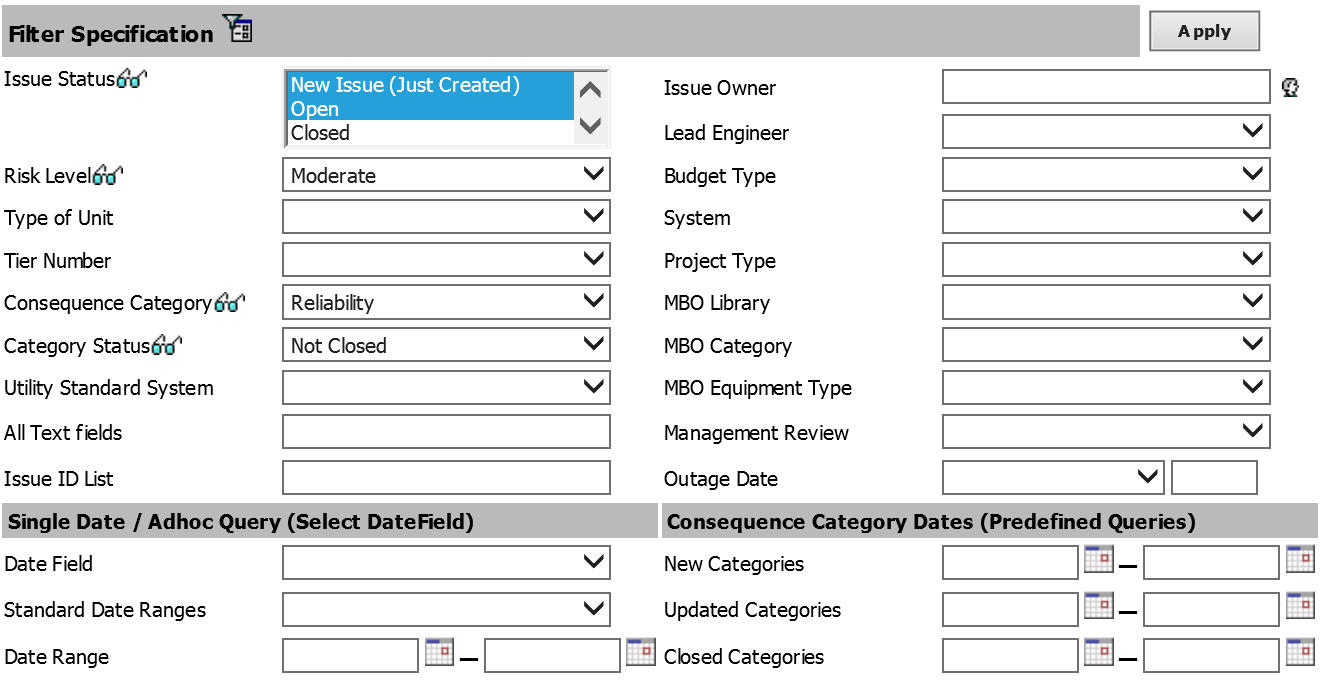Click the All Text fields input box
The height and width of the screenshot is (682, 1331).
[446, 432]
